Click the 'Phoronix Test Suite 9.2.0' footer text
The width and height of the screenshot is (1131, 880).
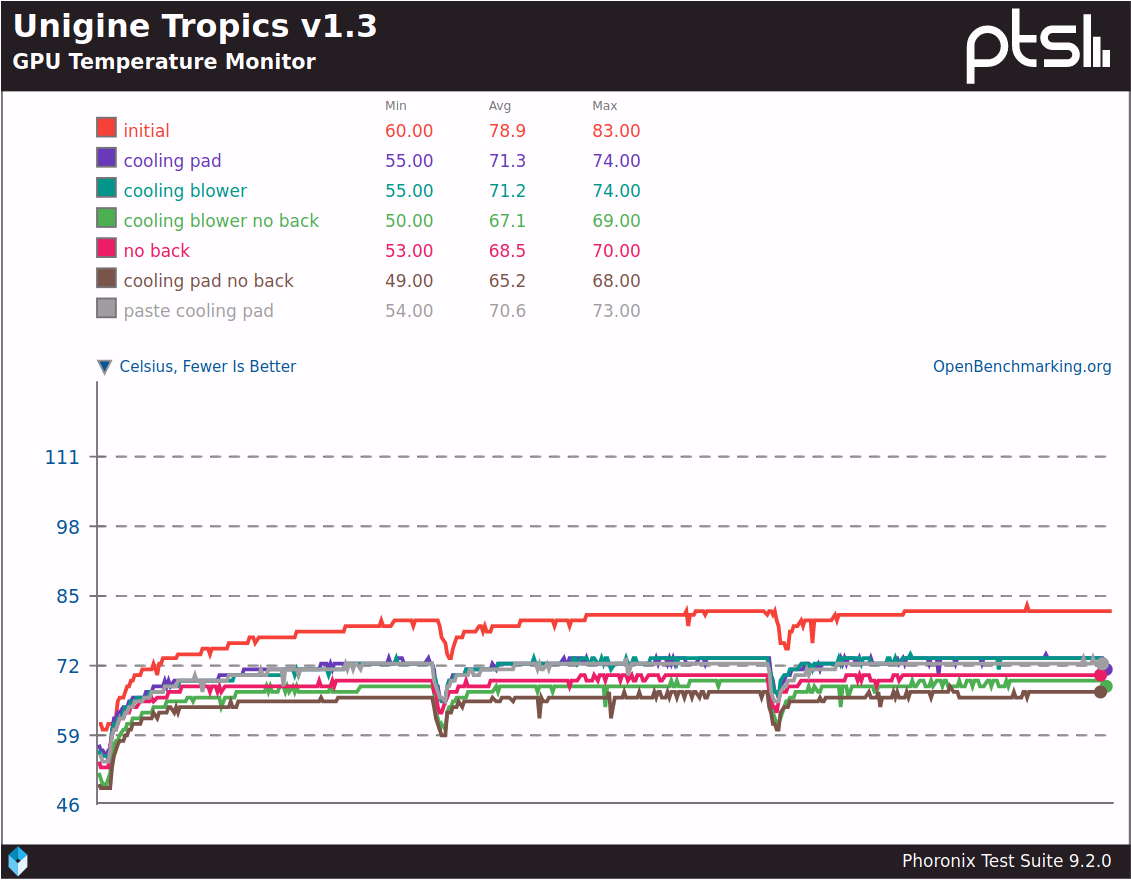click(x=1006, y=861)
